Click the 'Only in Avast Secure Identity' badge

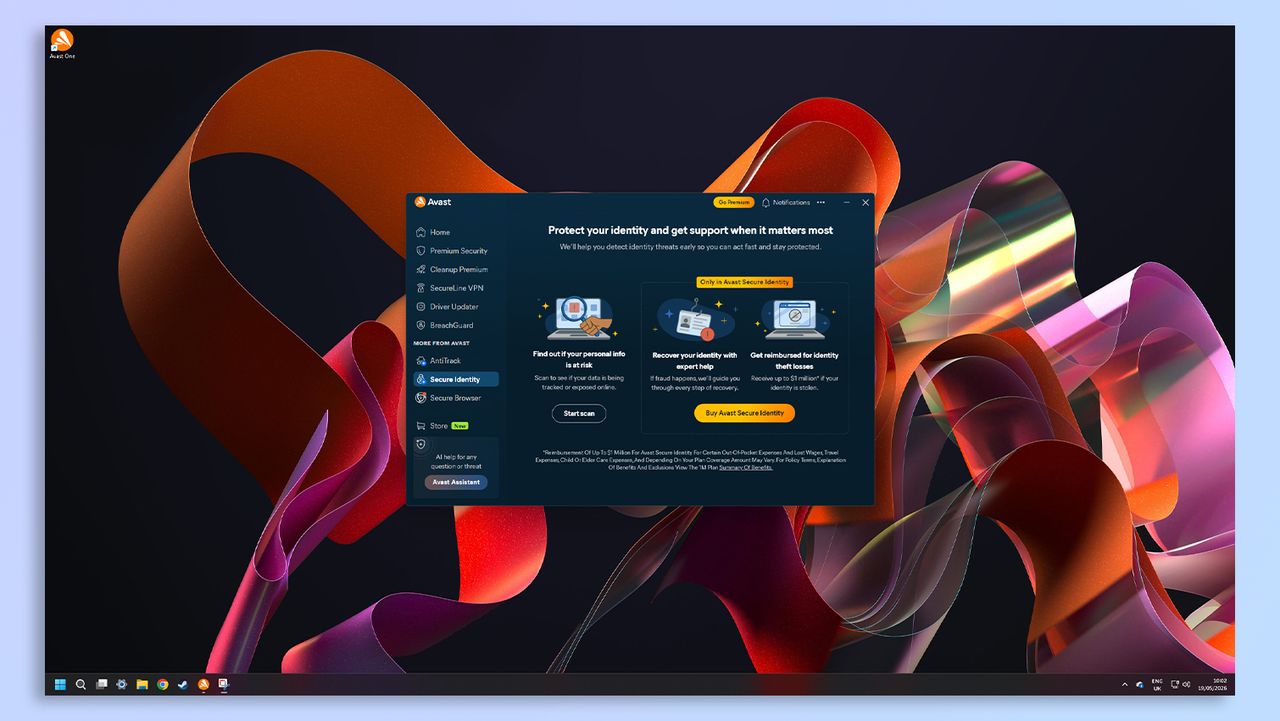[744, 282]
